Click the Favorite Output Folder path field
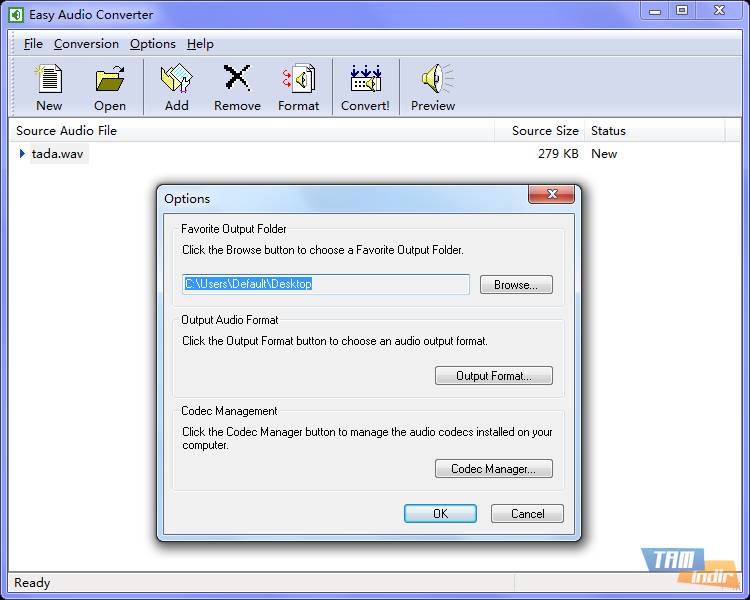 pos(325,285)
